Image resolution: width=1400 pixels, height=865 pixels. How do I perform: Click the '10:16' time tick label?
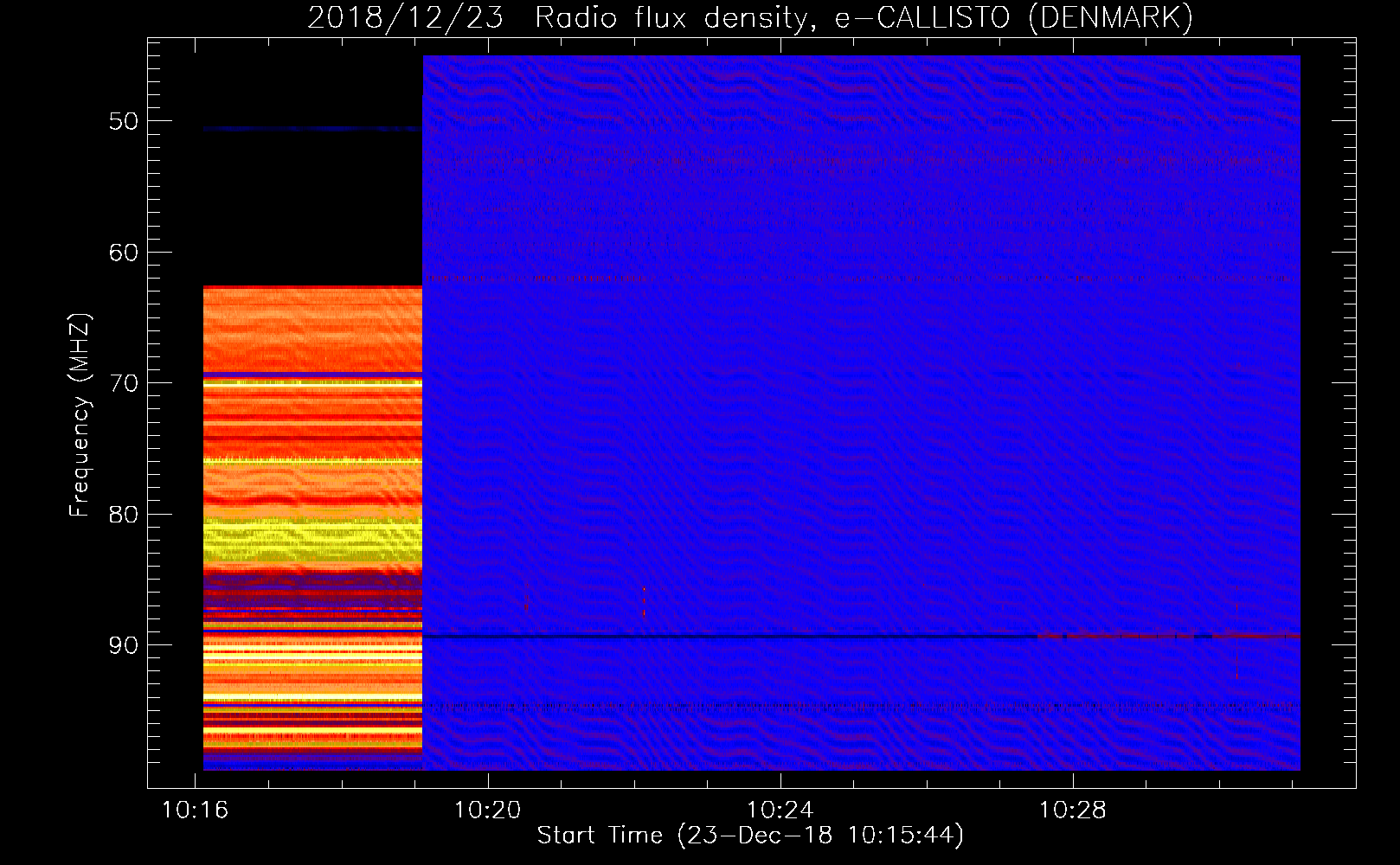[195, 811]
